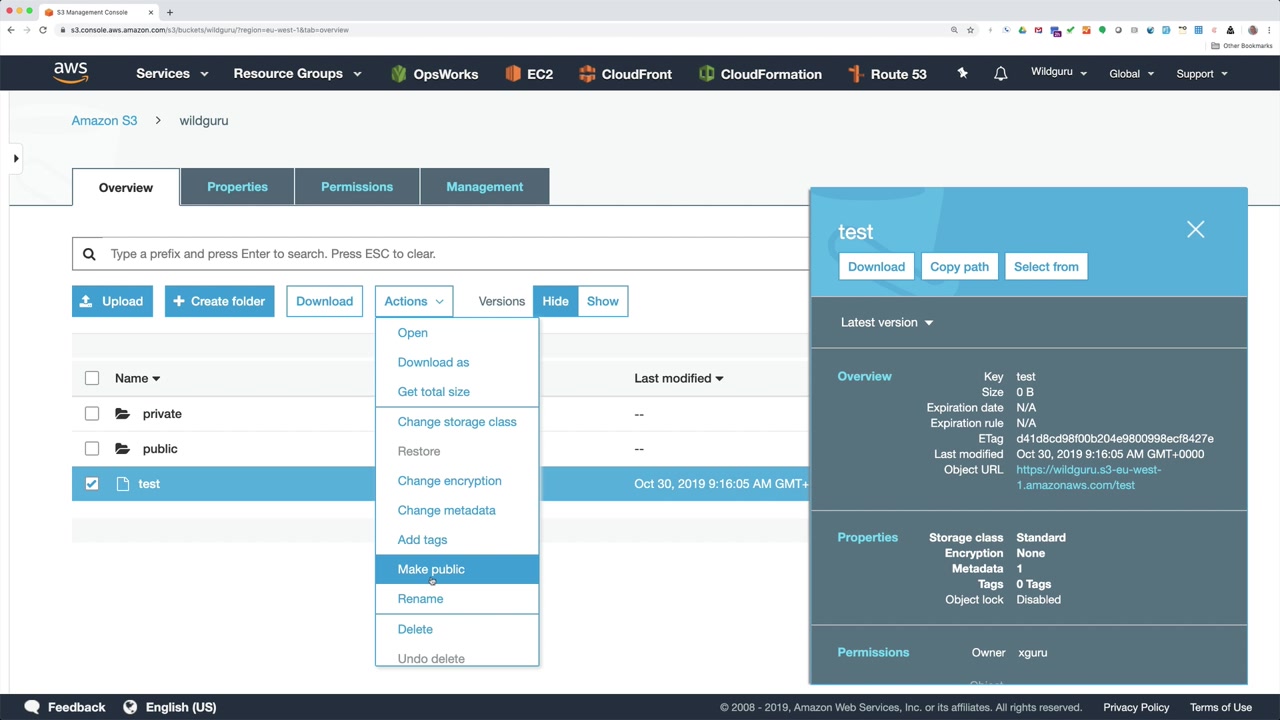This screenshot has height=720, width=1280.
Task: Check the public folder checkbox
Action: click(x=92, y=449)
